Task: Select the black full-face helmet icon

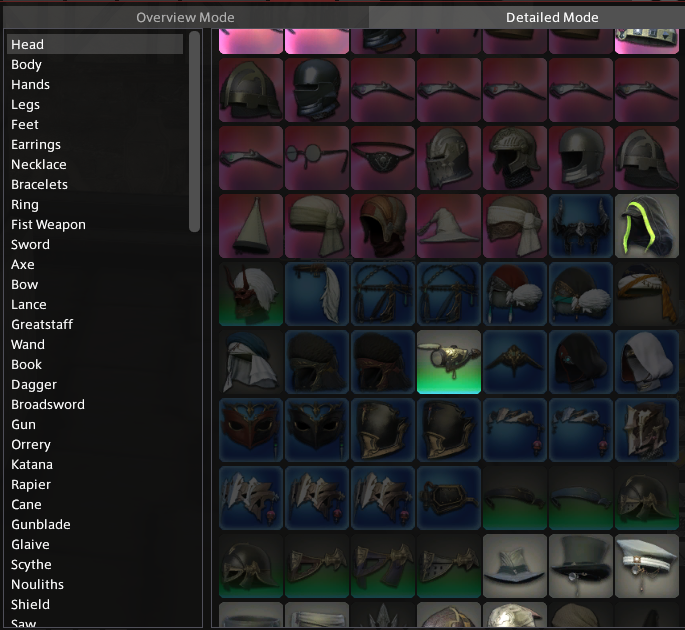Action: pos(317,90)
